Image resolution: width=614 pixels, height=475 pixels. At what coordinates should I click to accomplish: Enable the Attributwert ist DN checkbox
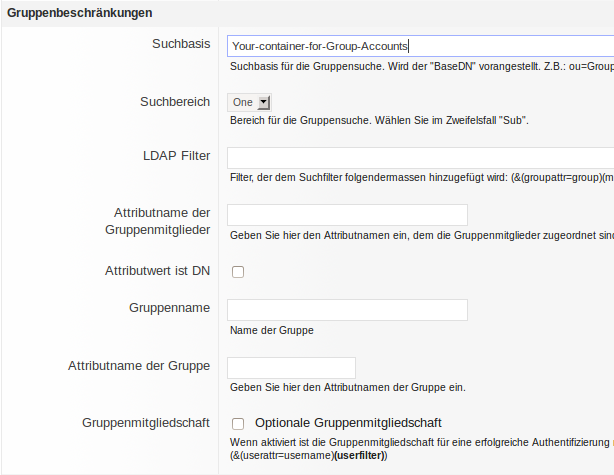point(238,271)
